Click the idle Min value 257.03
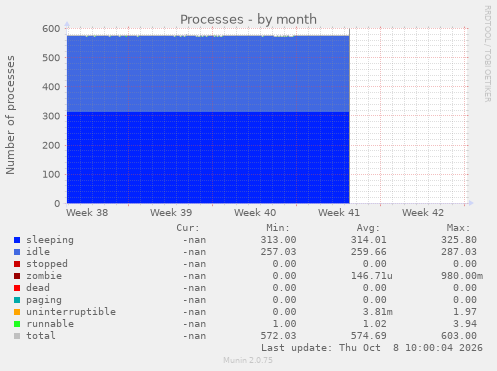The height and width of the screenshot is (371, 497). coord(278,252)
